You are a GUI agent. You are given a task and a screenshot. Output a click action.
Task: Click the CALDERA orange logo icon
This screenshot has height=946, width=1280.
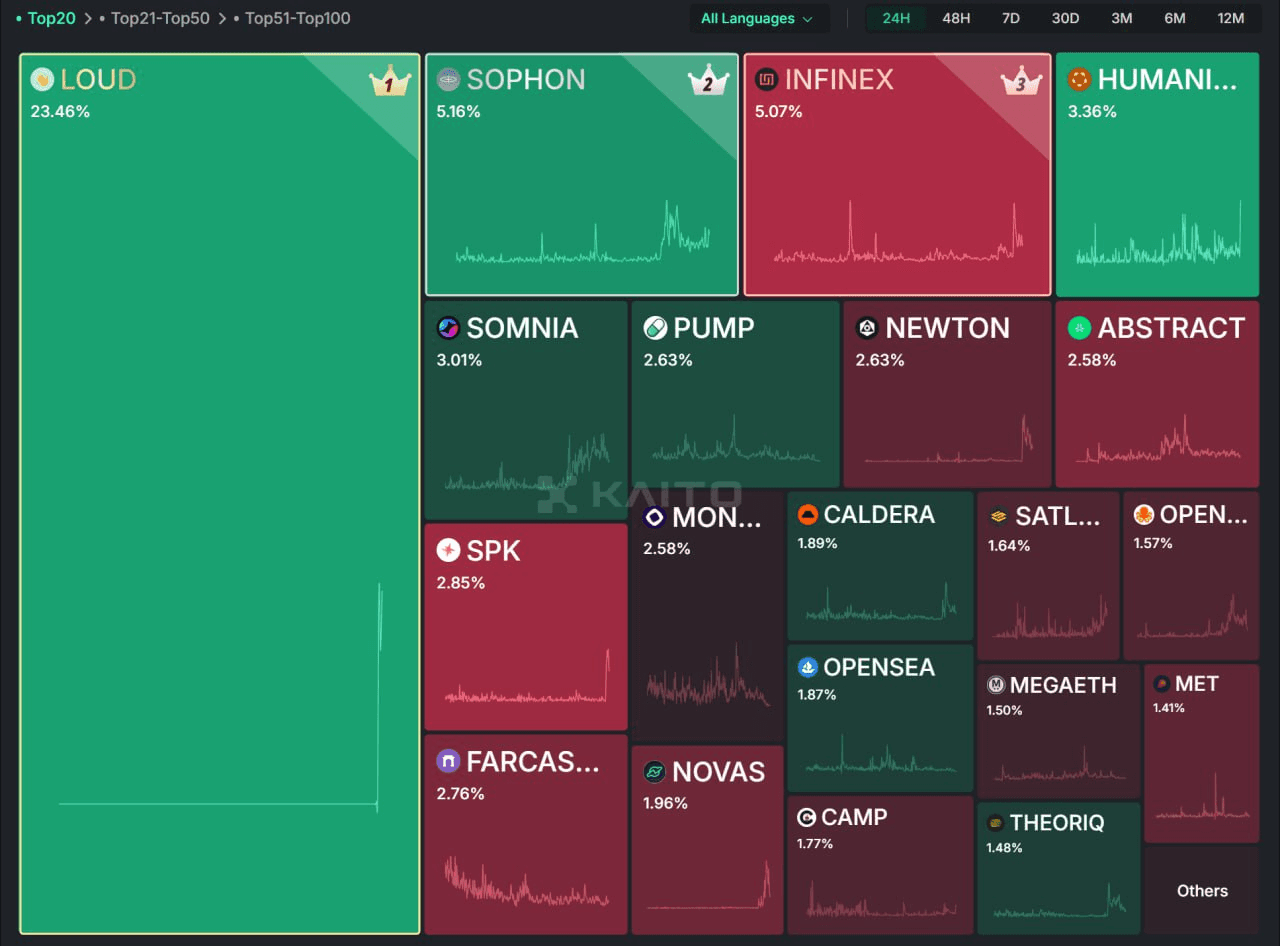point(808,515)
